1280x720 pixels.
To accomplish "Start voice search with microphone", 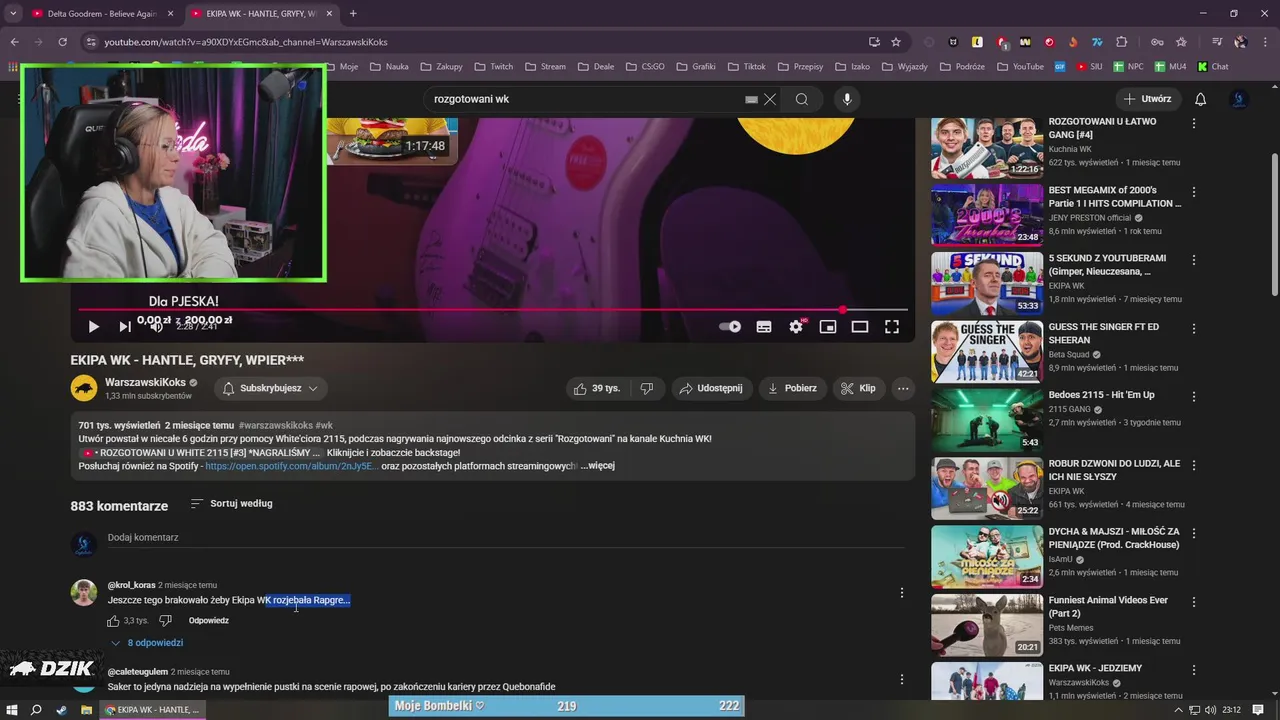I will [847, 99].
